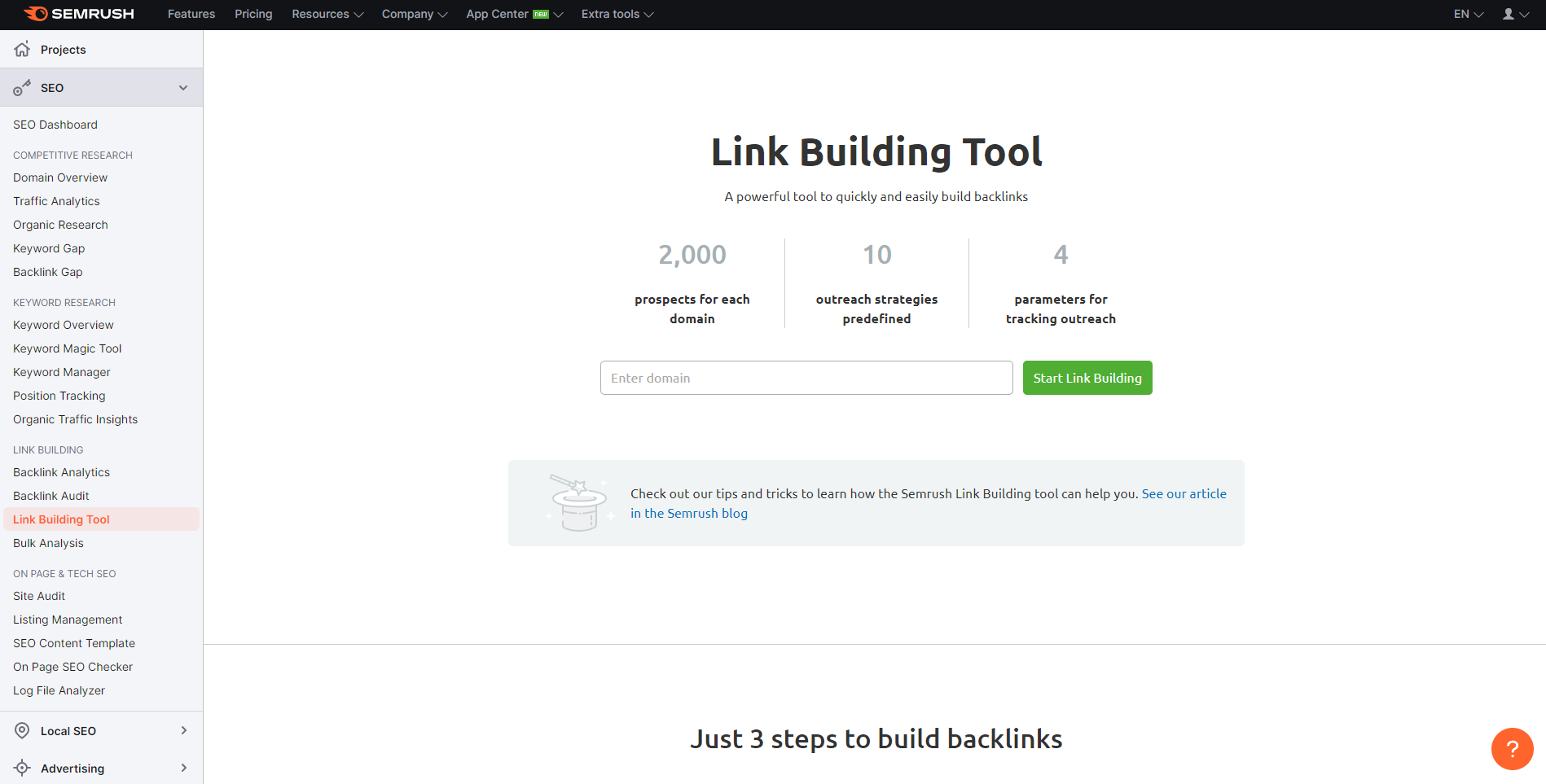Screen dimensions: 1546x784
Task: Click the KEYWORD RESEARCH heading
Action: pos(64,302)
